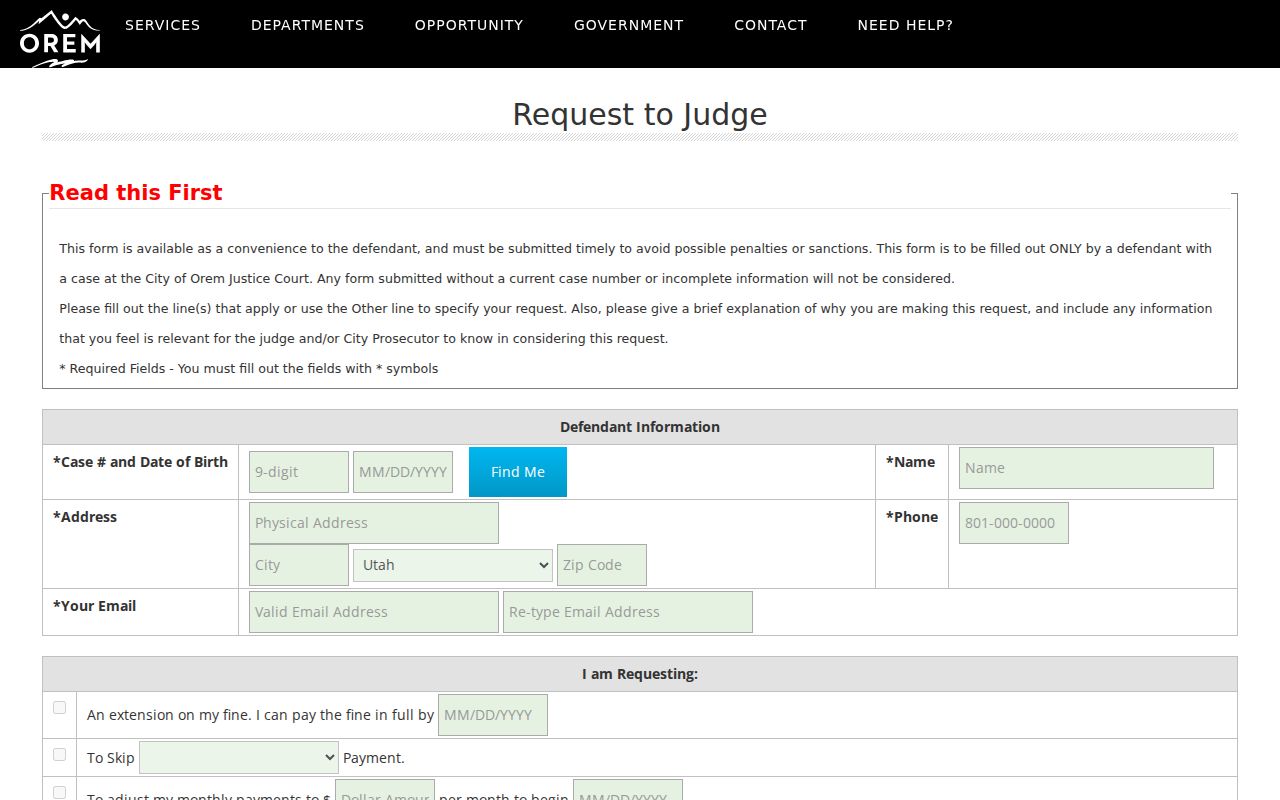Click the Read this First heading
Image resolution: width=1280 pixels, height=800 pixels.
(136, 192)
